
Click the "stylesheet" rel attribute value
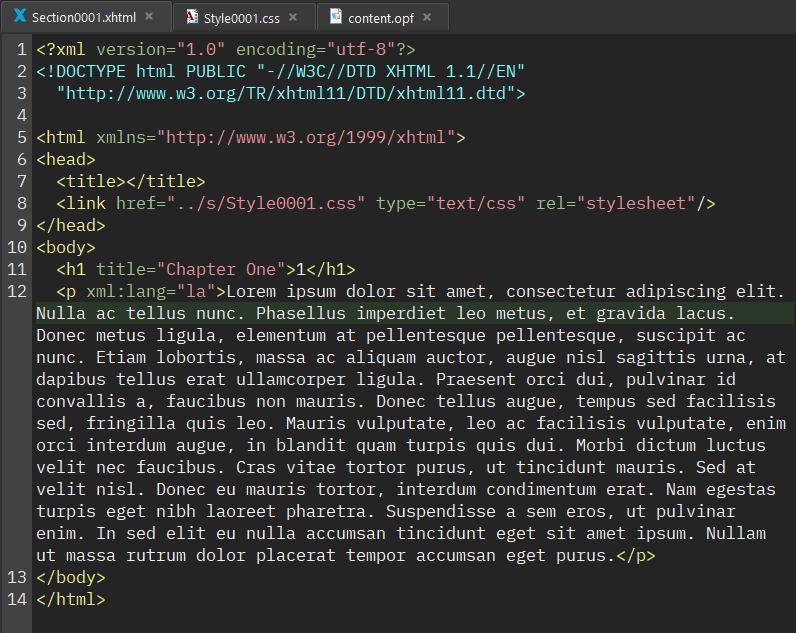[636, 204]
